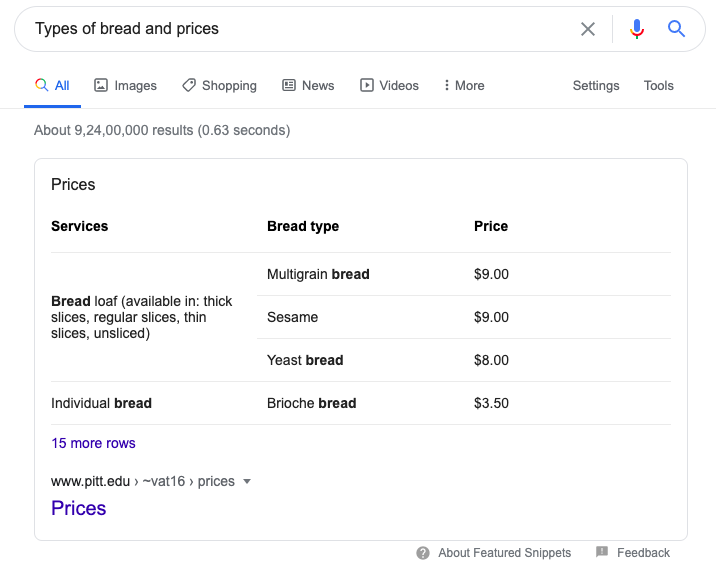Screen dimensions: 716x575
Task: Click the Videos play icon
Action: coord(367,86)
